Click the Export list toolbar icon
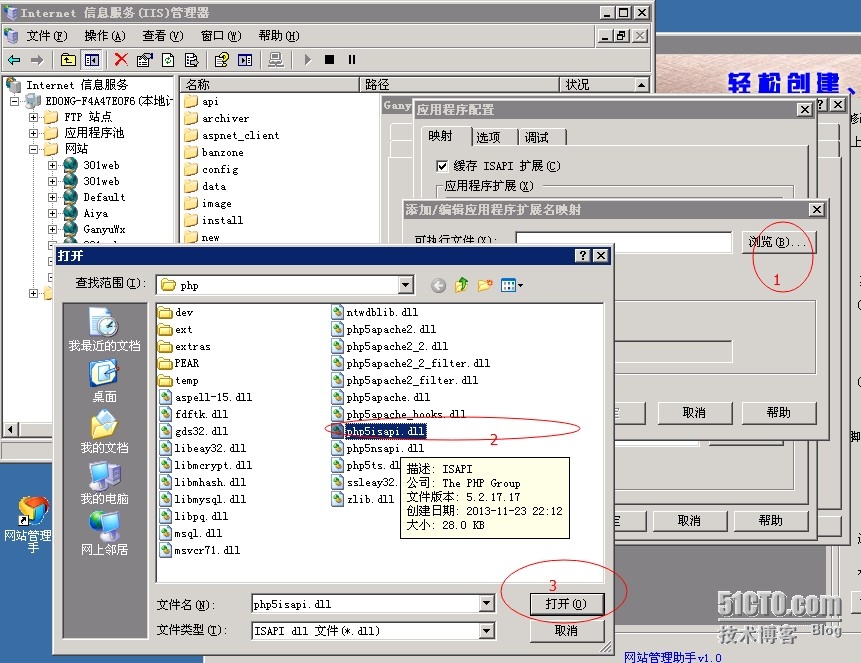Image resolution: width=861 pixels, height=663 pixels. 191,59
